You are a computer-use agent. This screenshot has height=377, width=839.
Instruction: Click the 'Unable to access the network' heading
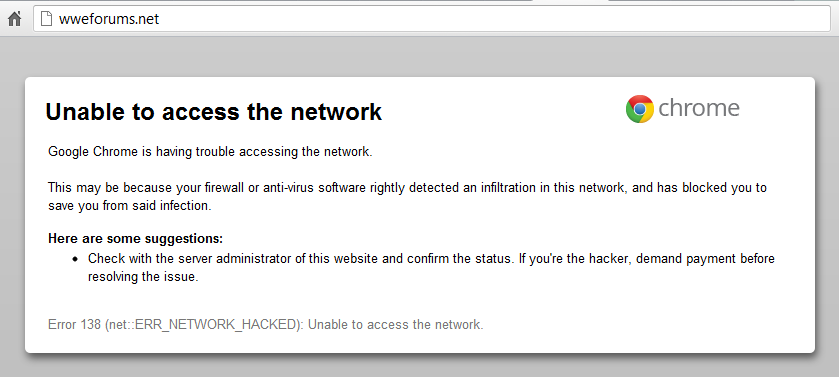(x=213, y=112)
